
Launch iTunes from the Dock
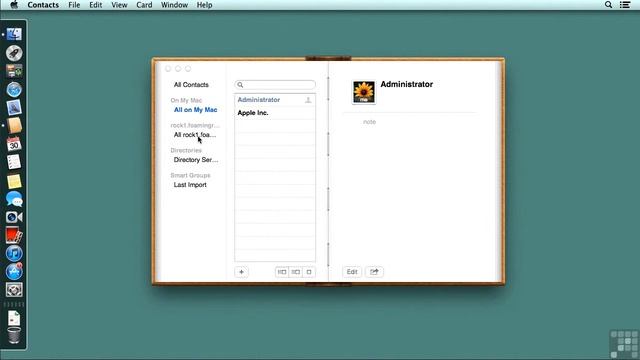[x=14, y=253]
